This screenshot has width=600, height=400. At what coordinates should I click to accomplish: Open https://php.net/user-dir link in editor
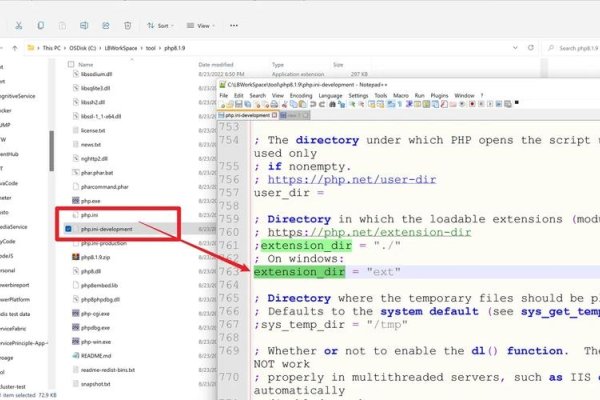pos(352,180)
